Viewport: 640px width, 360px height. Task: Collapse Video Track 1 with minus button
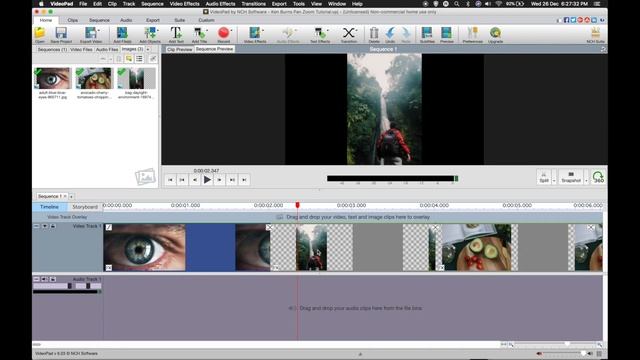(36, 226)
